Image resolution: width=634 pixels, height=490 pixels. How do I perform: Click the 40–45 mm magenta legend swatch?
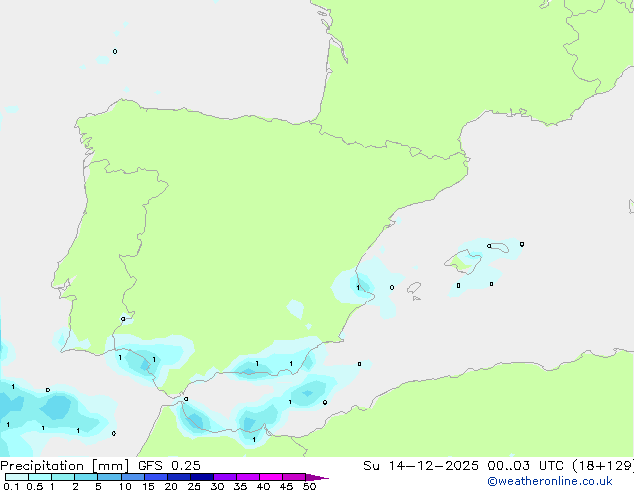(271, 477)
